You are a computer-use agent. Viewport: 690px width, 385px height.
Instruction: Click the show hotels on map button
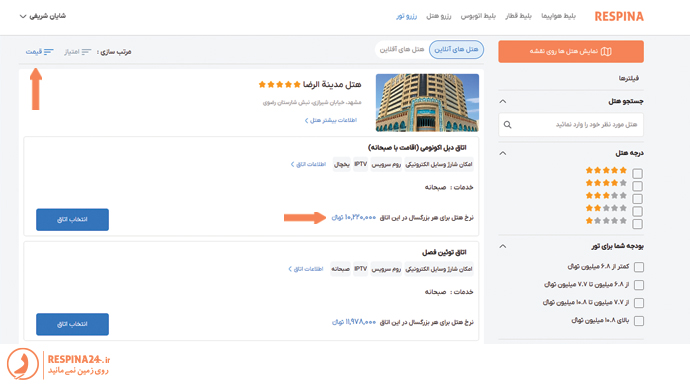click(x=571, y=51)
